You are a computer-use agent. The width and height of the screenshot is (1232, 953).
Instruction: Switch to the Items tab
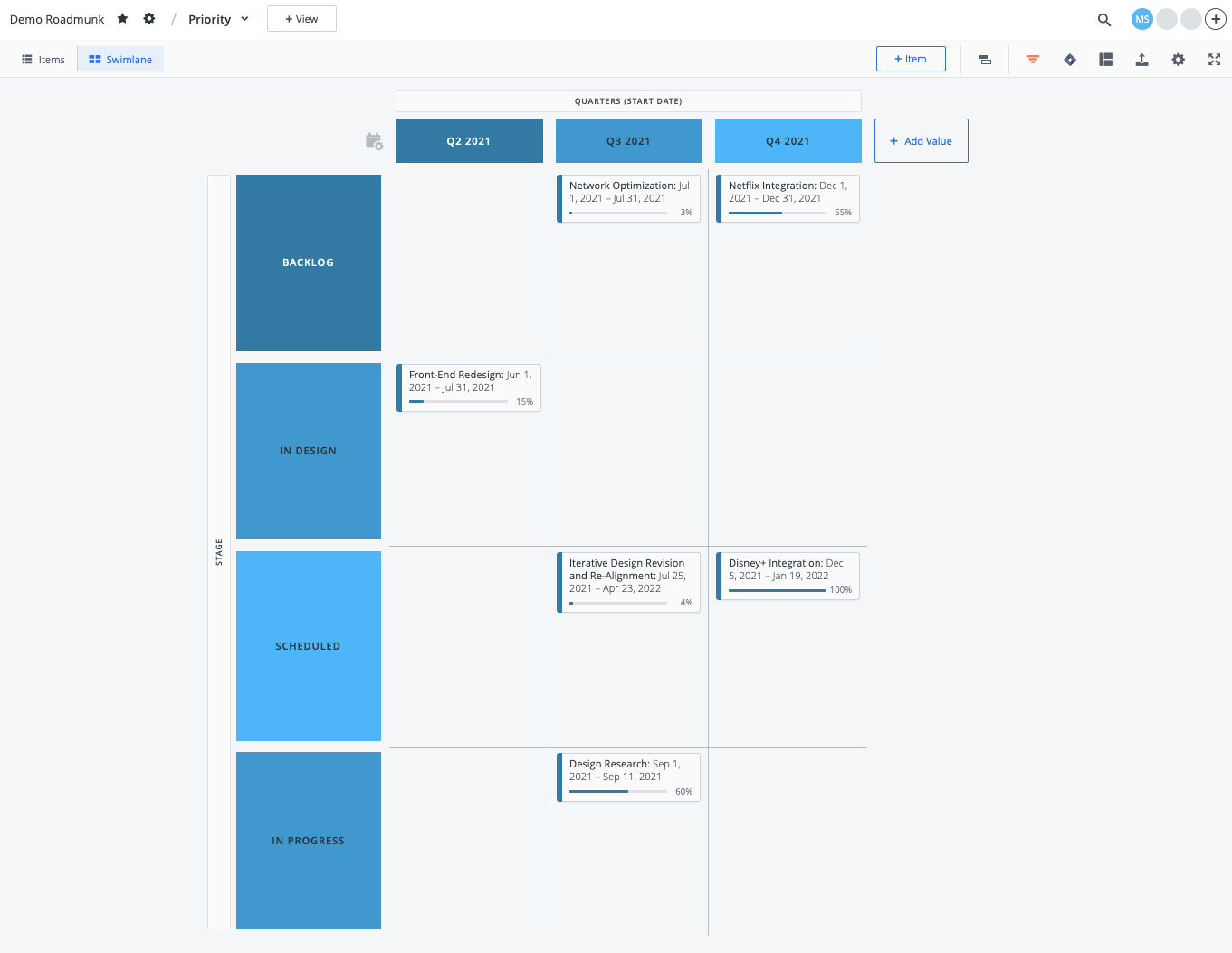pos(43,60)
